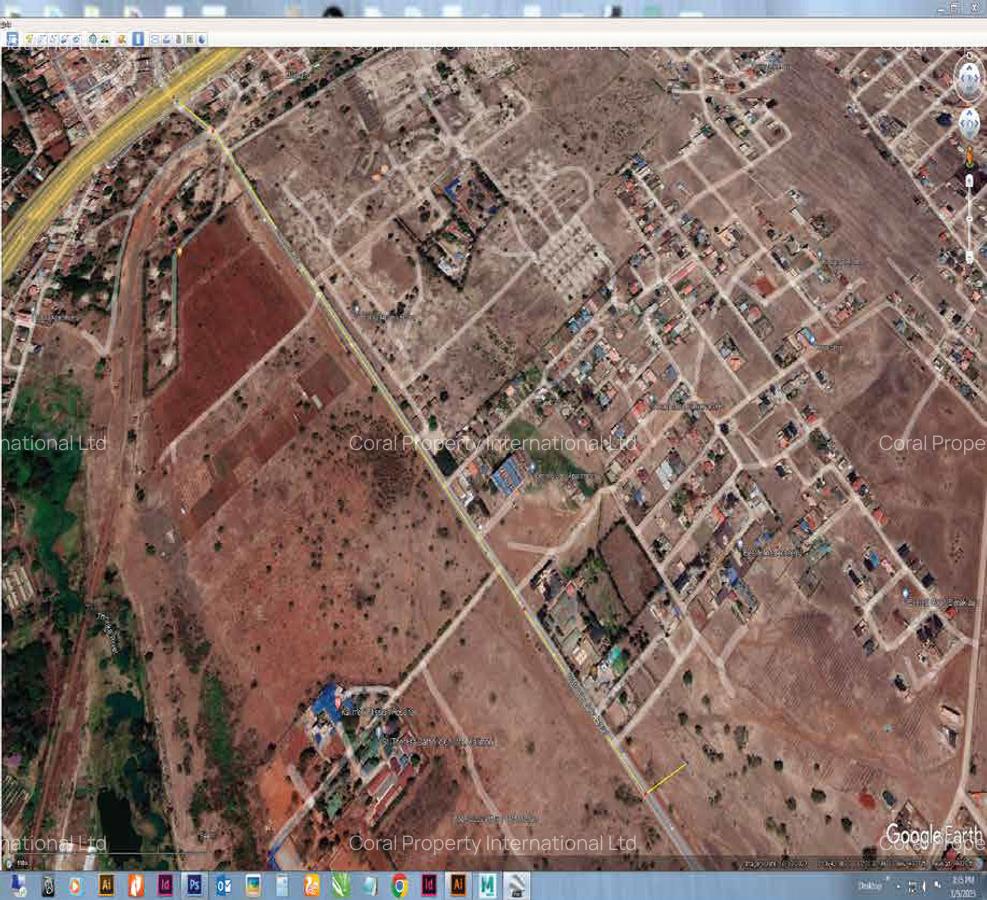Open Photoshop from the taskbar
Viewport: 987px width, 900px height.
coord(193,884)
